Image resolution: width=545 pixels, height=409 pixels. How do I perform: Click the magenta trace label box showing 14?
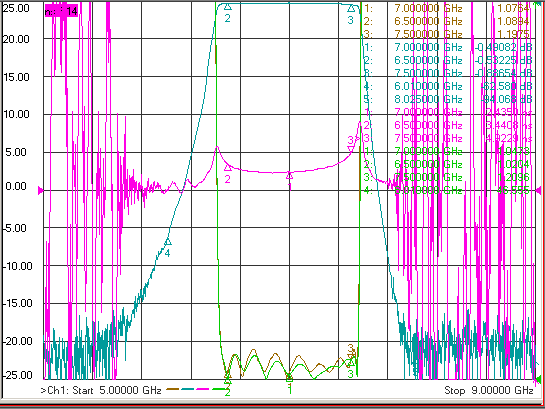pyautogui.click(x=61, y=11)
